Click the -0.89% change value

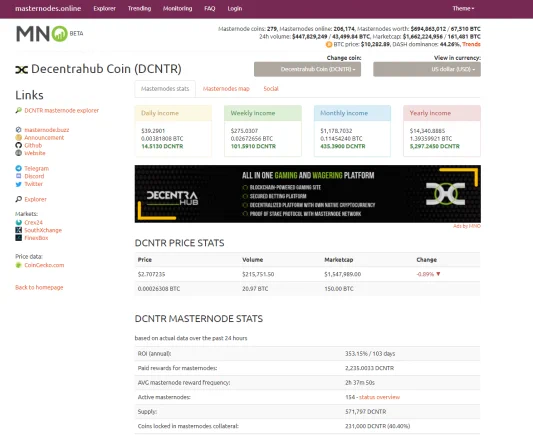(x=425, y=274)
